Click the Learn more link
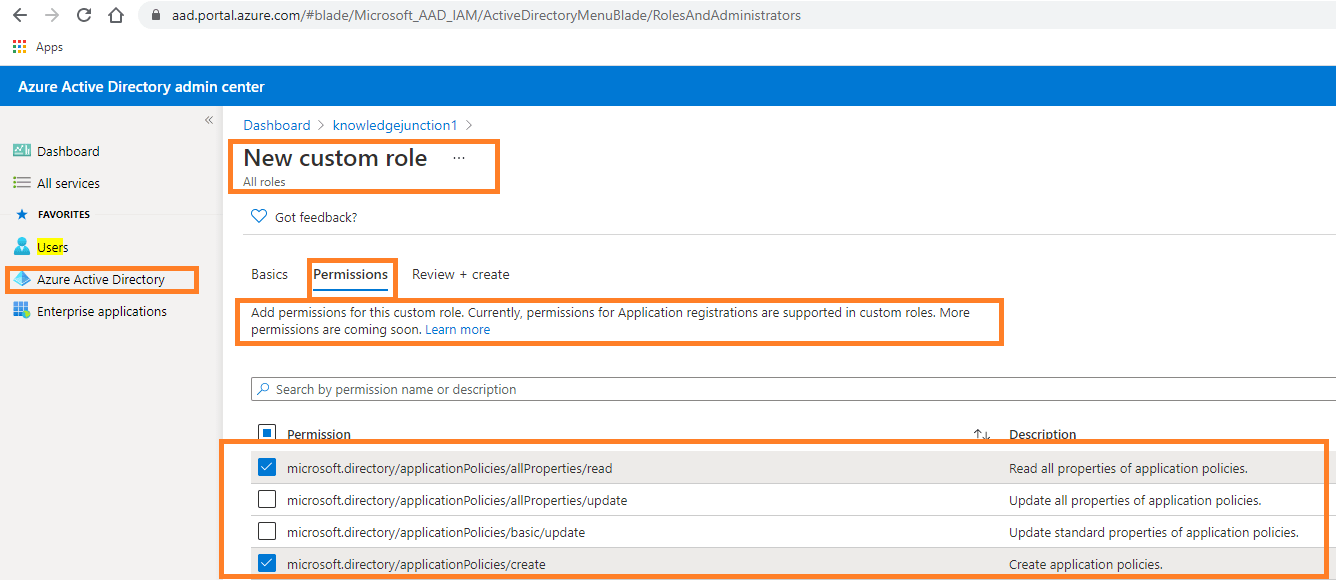 [x=457, y=329]
